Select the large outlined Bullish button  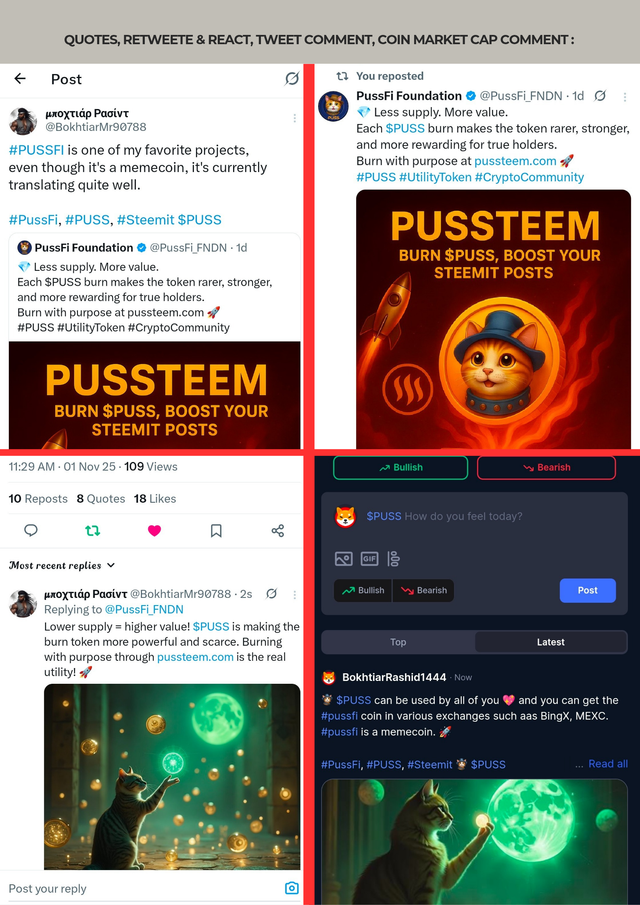coord(401,468)
